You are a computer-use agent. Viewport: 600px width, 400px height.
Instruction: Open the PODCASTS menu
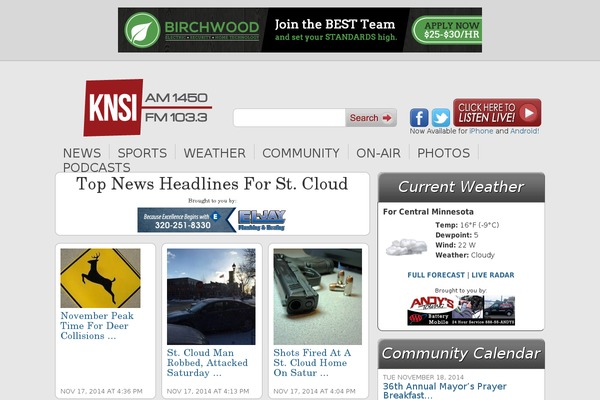pyautogui.click(x=96, y=168)
